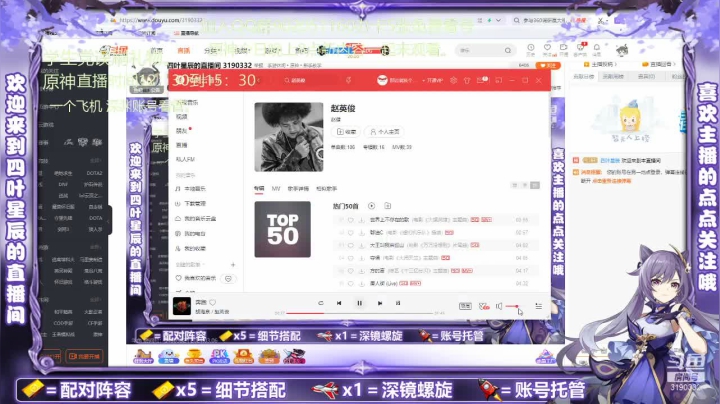Image resolution: width=720 pixels, height=404 pixels.
Task: Select the song title 黑人抱 (Live)
Action: 383,284
